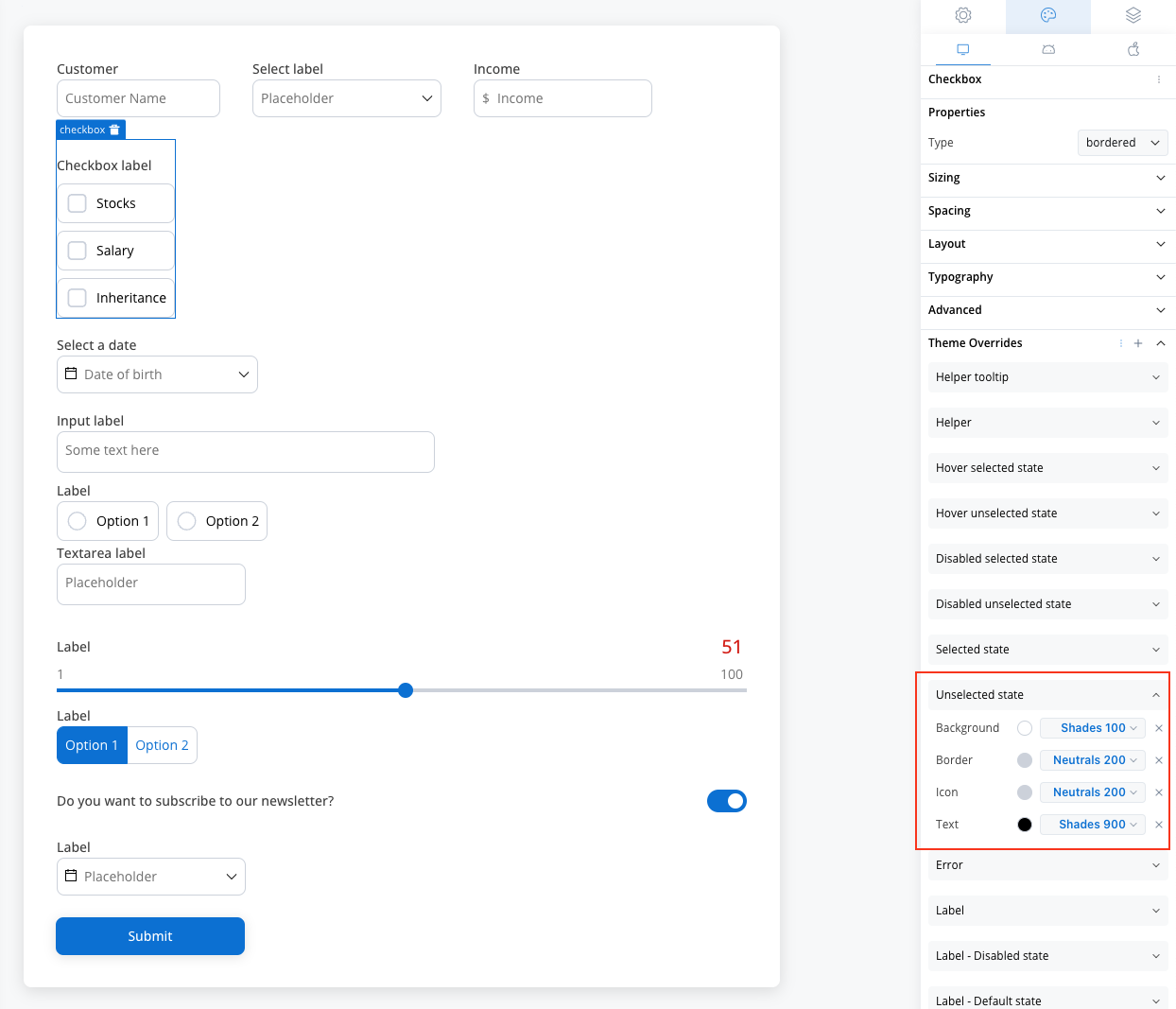
Task: Expand the Error override
Action: coord(1048,865)
